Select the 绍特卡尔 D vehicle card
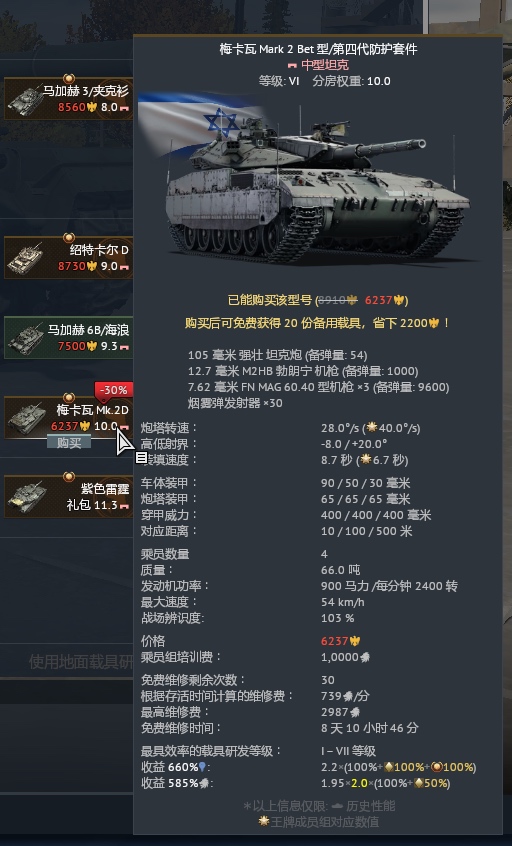Image resolution: width=512 pixels, height=846 pixels. tap(69, 257)
